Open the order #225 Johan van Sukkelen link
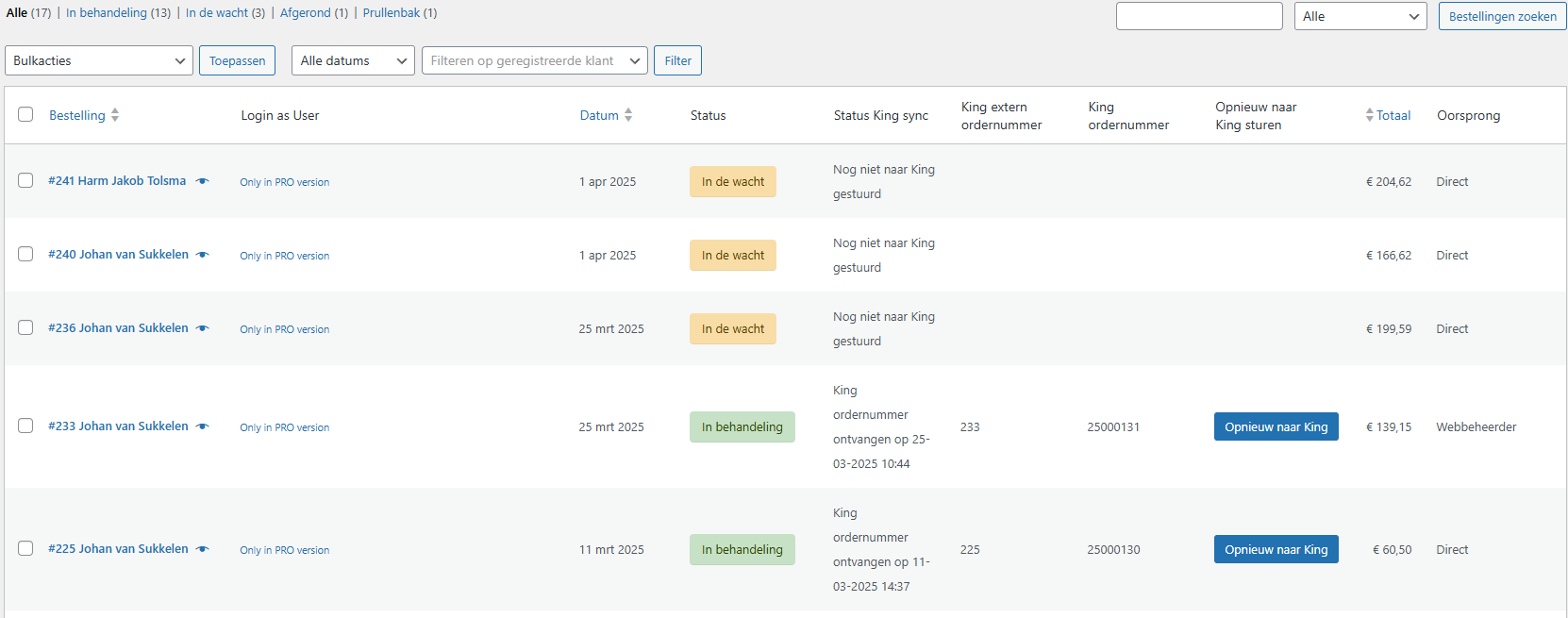The height and width of the screenshot is (618, 1568). (118, 549)
